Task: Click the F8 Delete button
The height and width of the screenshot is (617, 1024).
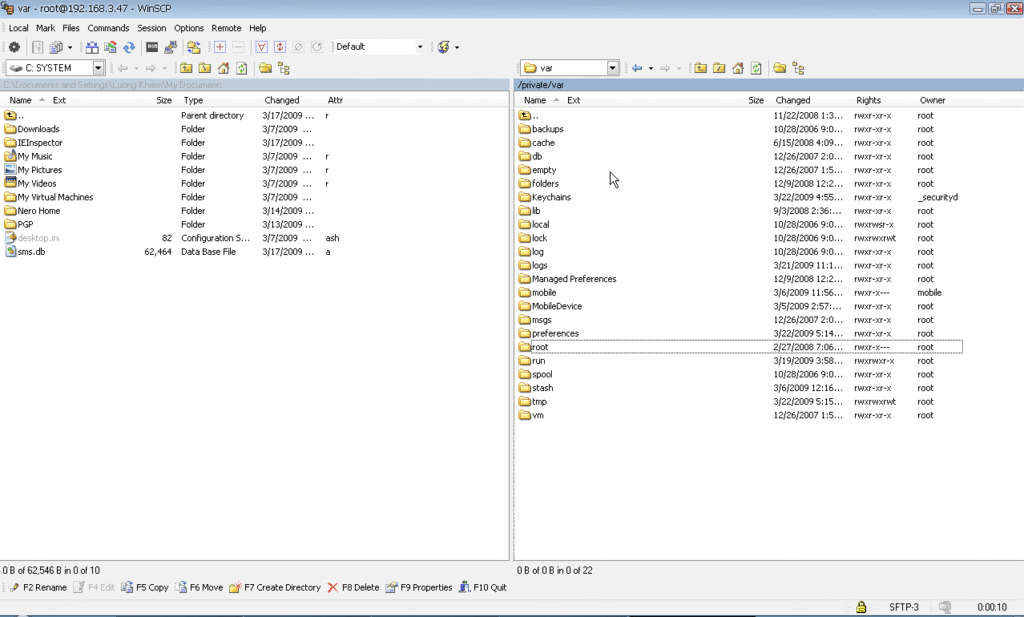Action: point(353,588)
